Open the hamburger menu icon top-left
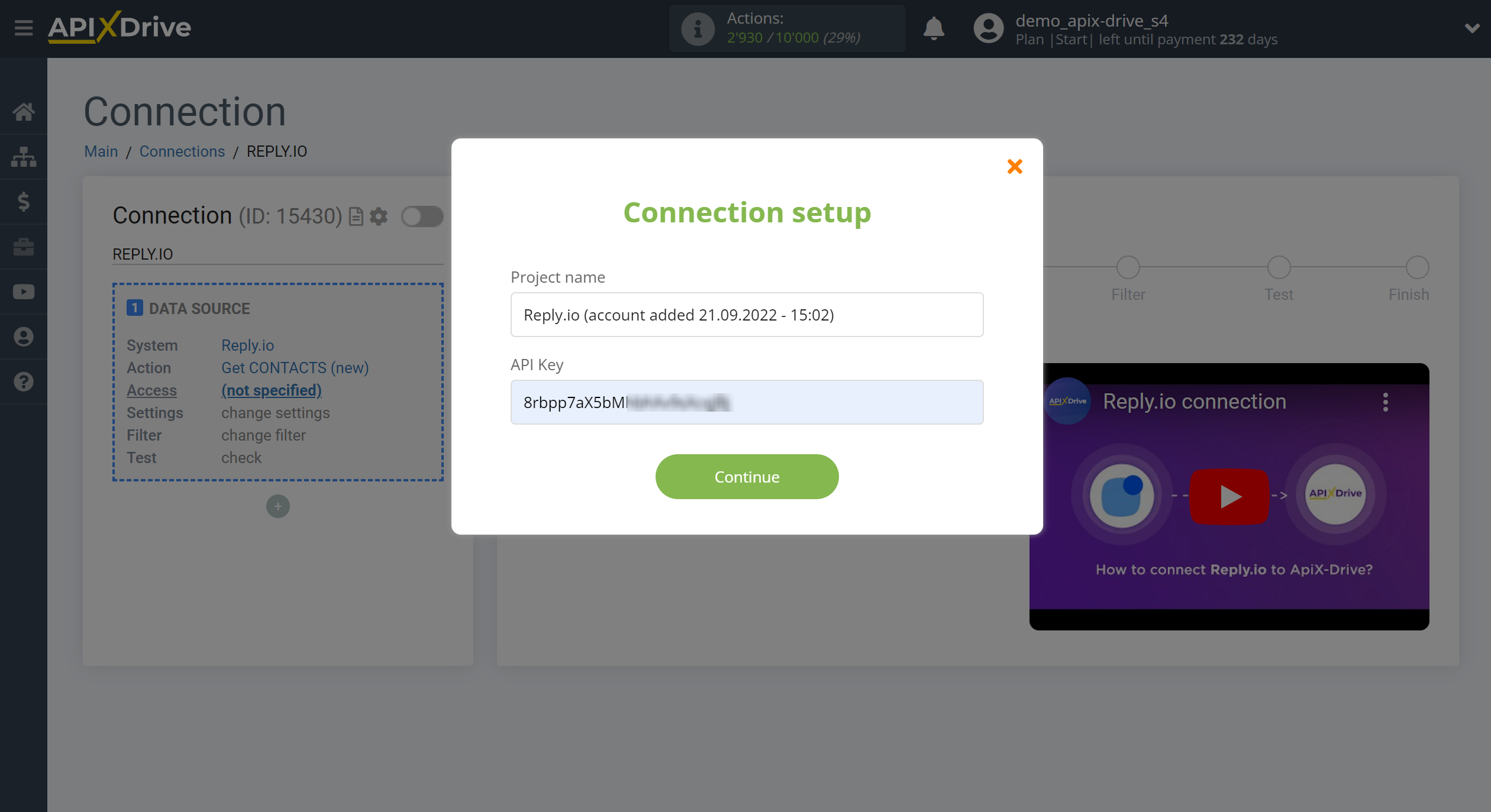The height and width of the screenshot is (812, 1491). (x=22, y=27)
